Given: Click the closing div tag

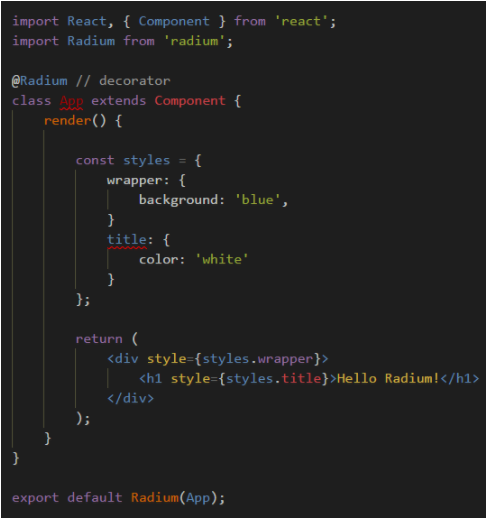Looking at the screenshot, I should click(130, 398).
